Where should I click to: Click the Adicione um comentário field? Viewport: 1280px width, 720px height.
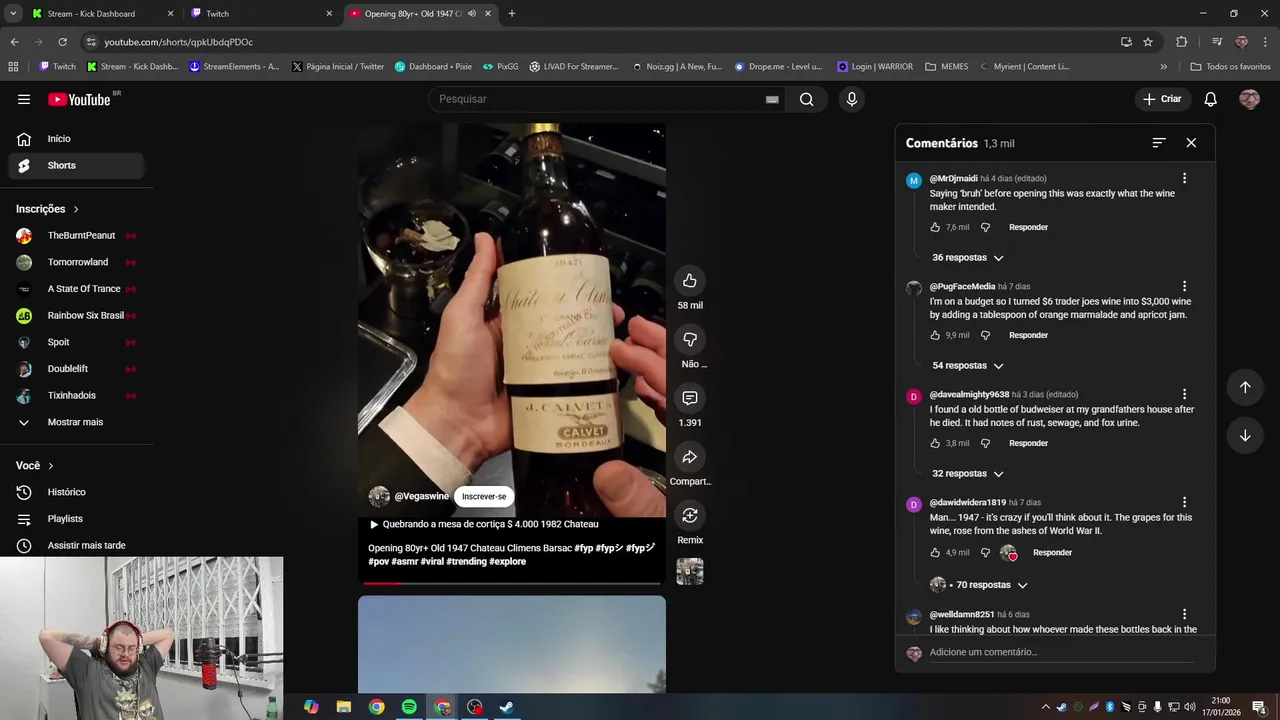pyautogui.click(x=1062, y=652)
